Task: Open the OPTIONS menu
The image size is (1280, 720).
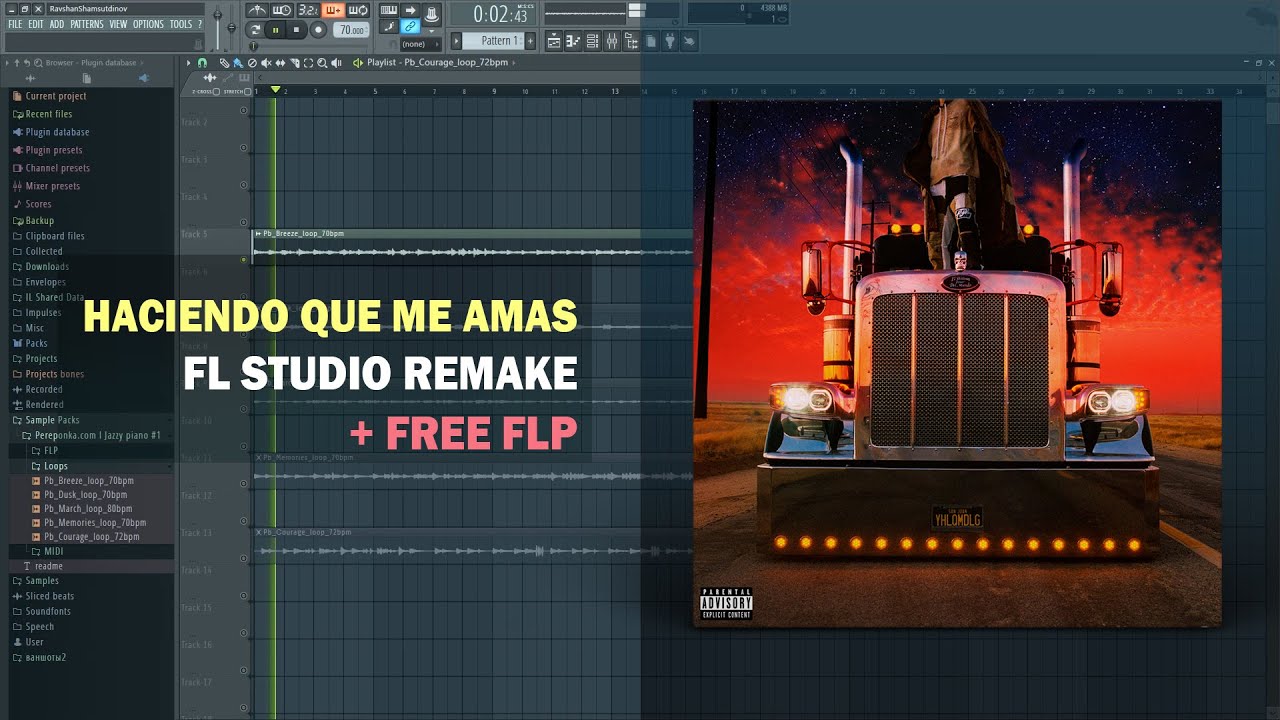Action: coord(148,24)
